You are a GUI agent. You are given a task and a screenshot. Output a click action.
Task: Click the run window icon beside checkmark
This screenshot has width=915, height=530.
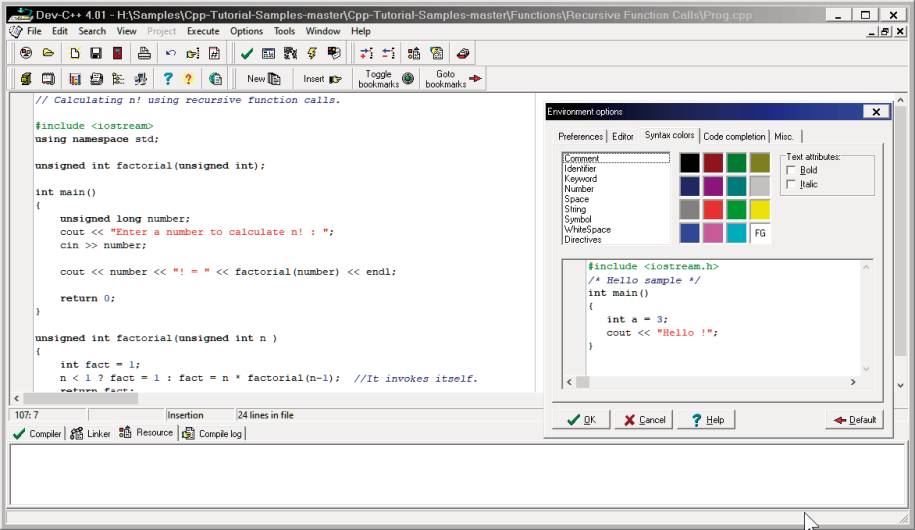268,54
